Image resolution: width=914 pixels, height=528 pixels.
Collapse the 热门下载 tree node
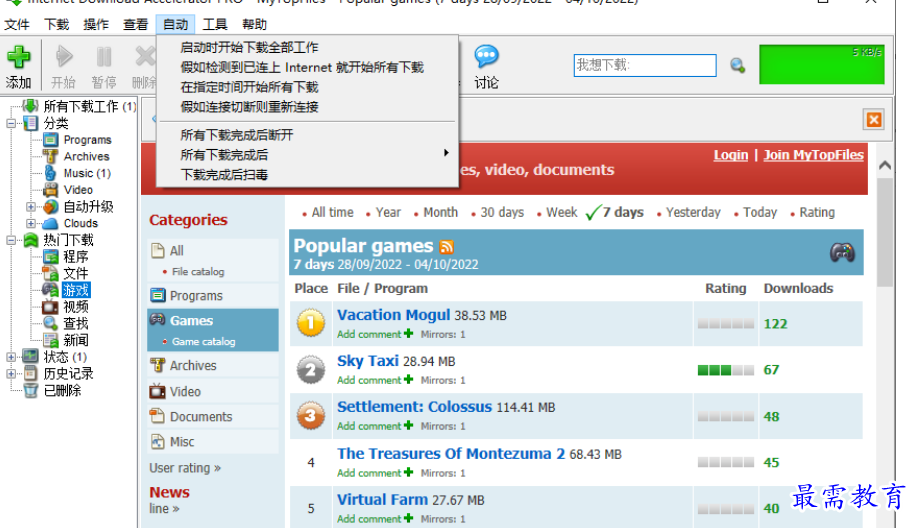pyautogui.click(x=11, y=240)
